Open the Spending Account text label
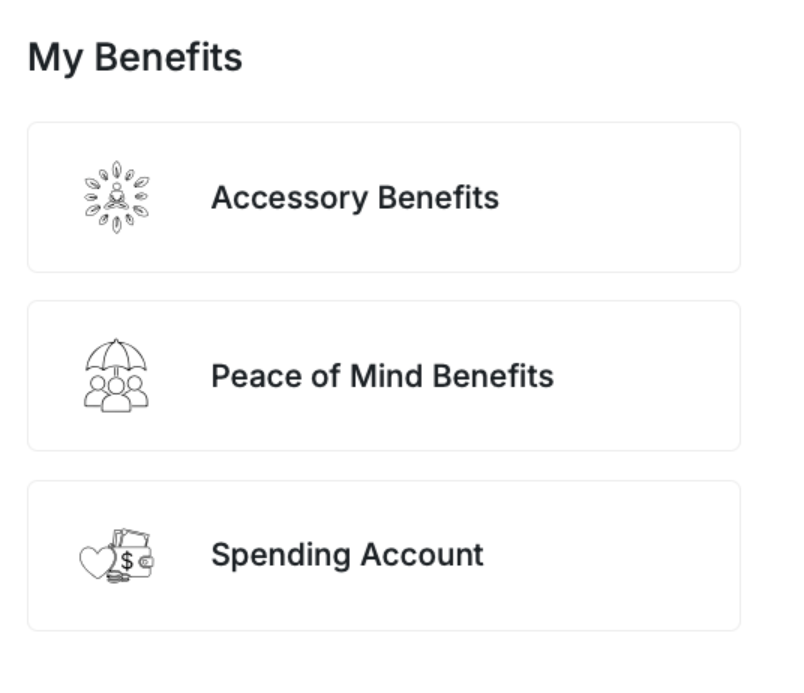Image resolution: width=804 pixels, height=693 pixels. (347, 555)
